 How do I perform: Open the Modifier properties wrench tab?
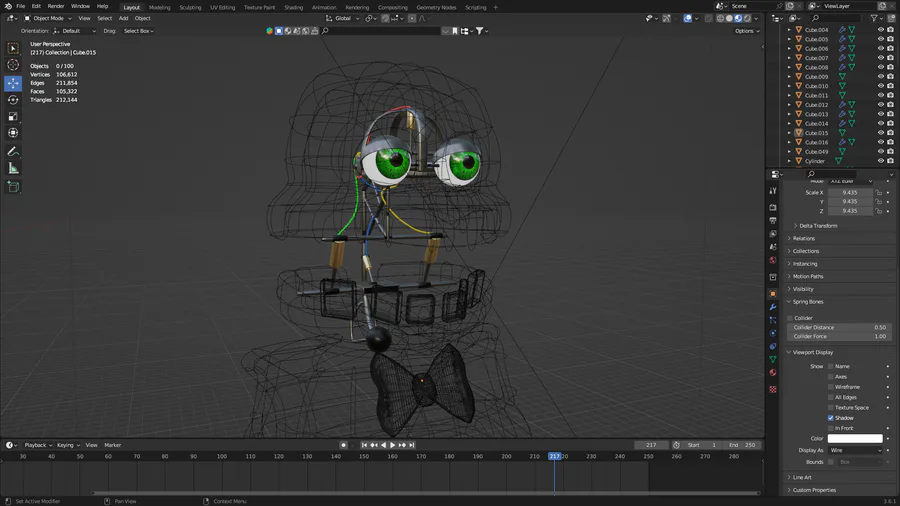773,307
